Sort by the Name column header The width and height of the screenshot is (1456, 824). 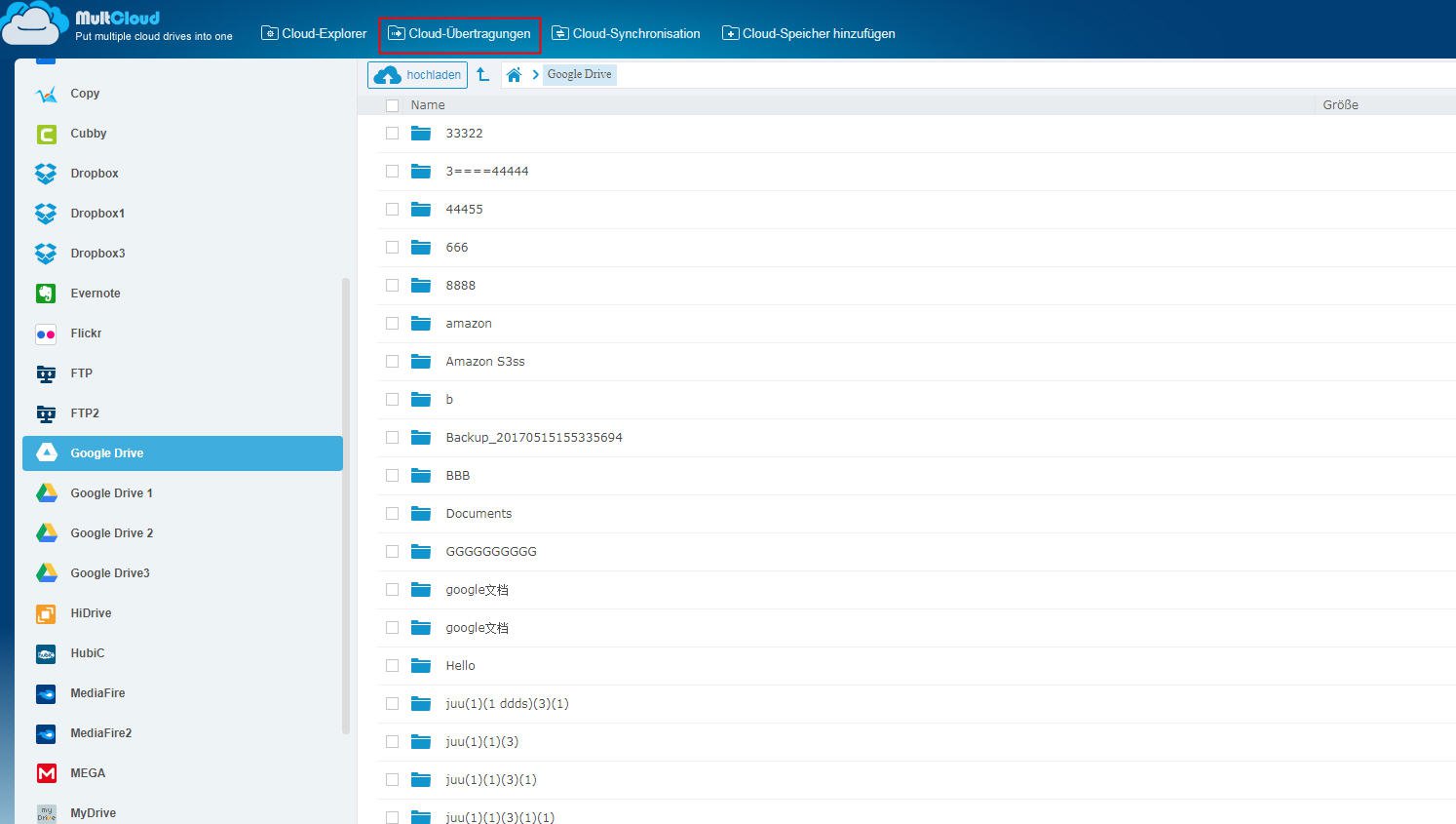point(428,104)
